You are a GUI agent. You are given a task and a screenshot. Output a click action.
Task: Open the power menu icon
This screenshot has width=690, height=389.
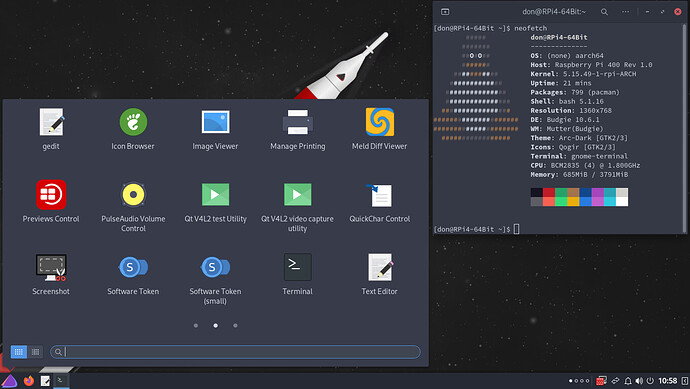pos(650,381)
